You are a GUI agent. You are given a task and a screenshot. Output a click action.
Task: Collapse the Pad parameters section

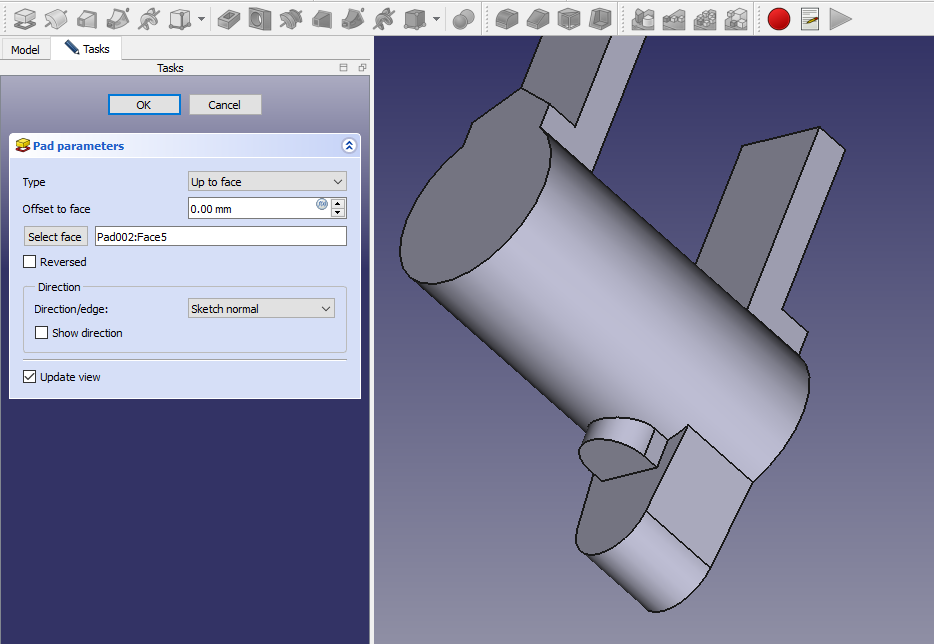point(348,146)
